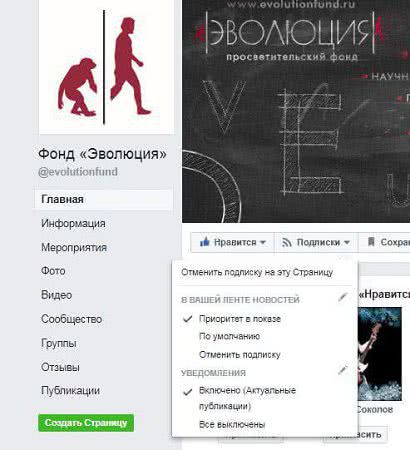Viewport: 410px width, 450px height.
Task: Click the RSS feed icon on Подписки
Action: tap(287, 242)
